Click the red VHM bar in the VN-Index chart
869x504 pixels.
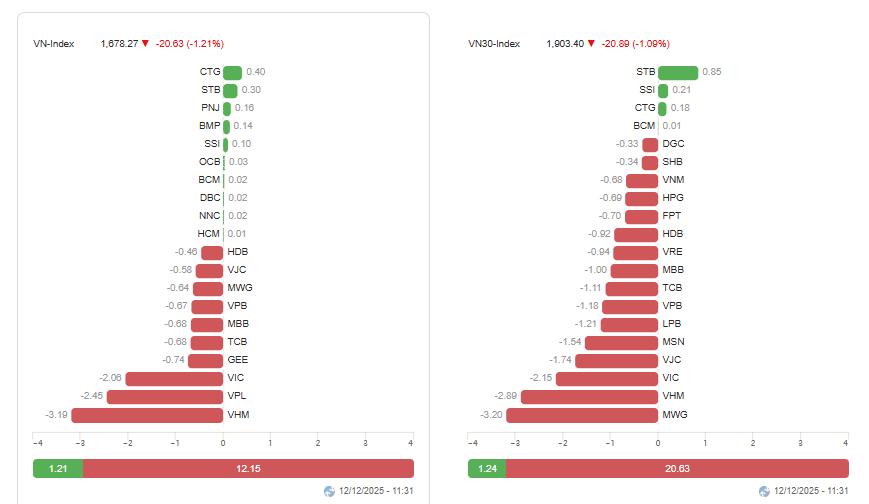[147, 414]
